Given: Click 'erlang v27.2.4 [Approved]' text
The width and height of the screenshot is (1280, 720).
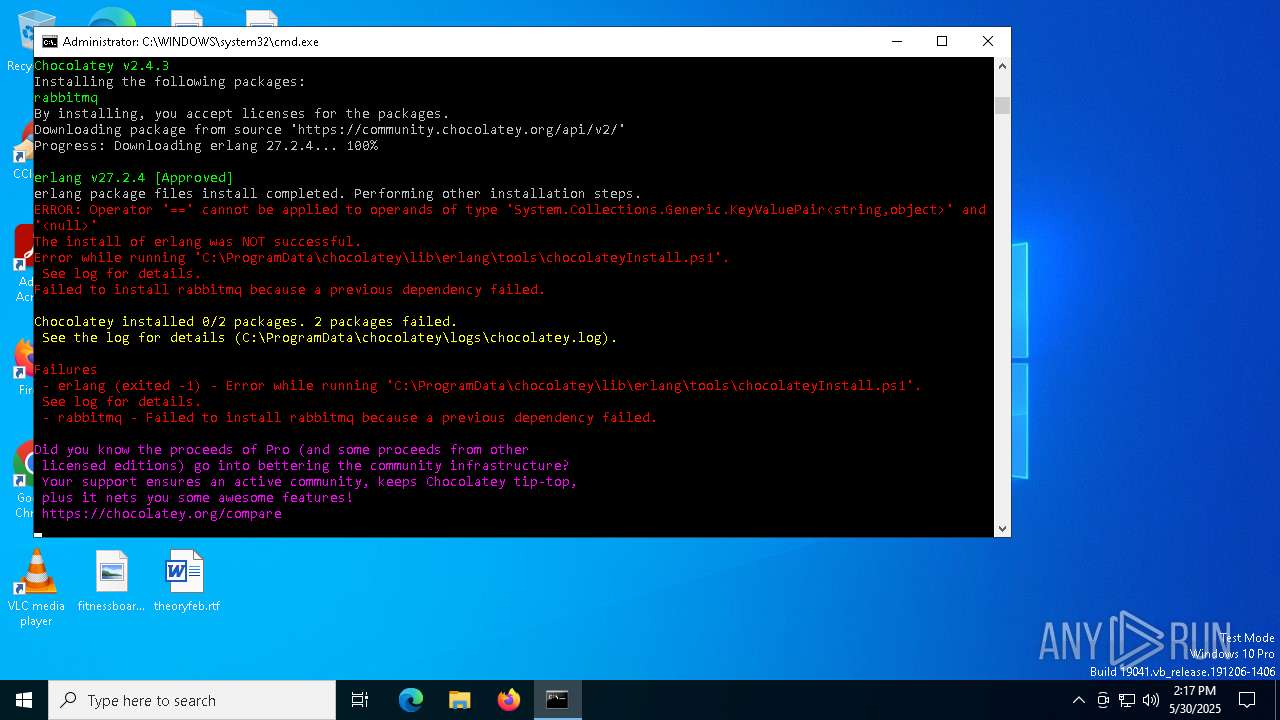Looking at the screenshot, I should click(134, 178).
